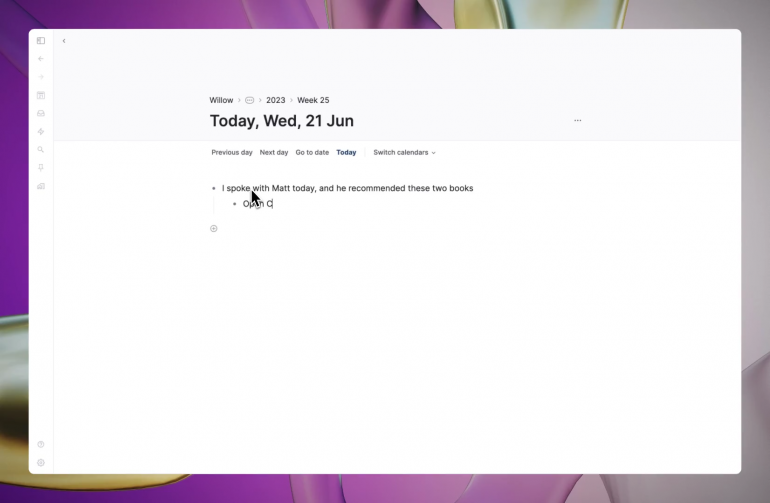Click the pin icon in sidebar
Screen dimensions: 770x503
pos(41,167)
